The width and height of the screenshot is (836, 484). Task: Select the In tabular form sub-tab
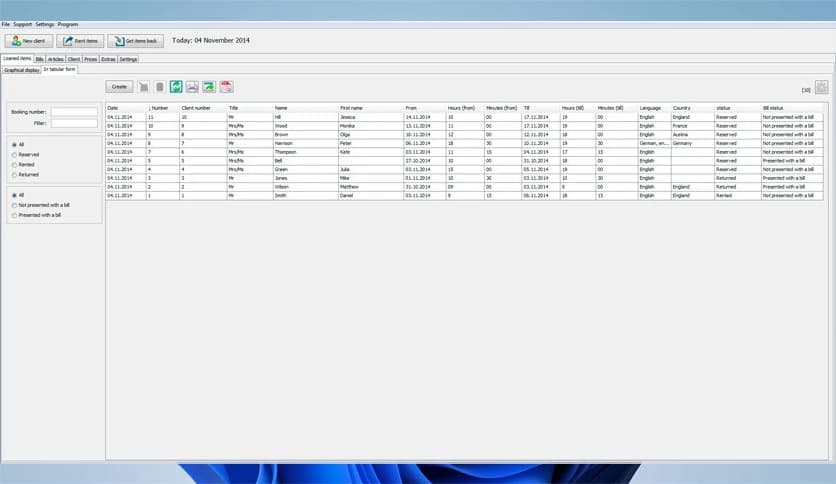(59, 69)
